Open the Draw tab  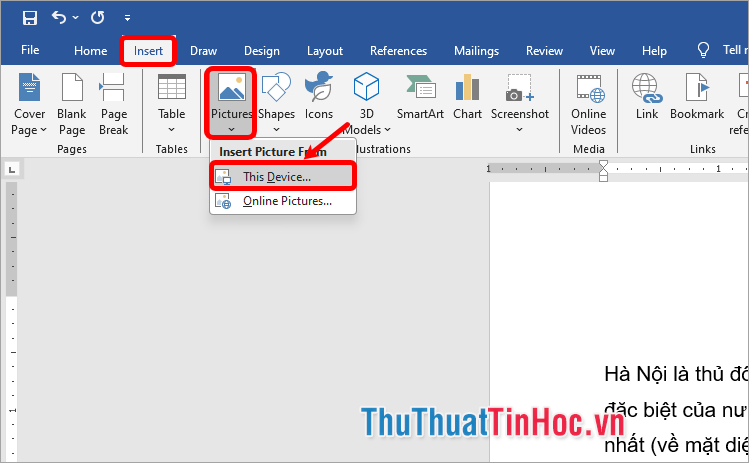click(x=203, y=51)
